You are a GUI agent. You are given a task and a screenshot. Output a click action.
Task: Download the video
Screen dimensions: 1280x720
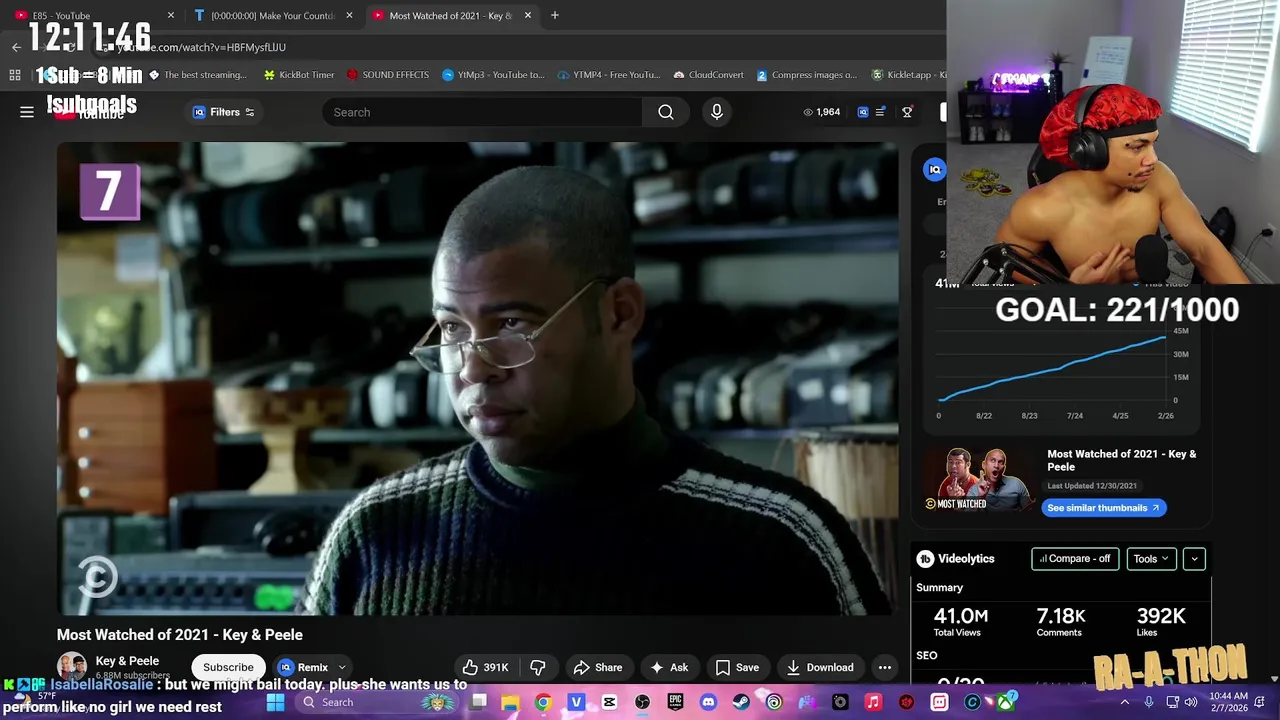tap(820, 667)
